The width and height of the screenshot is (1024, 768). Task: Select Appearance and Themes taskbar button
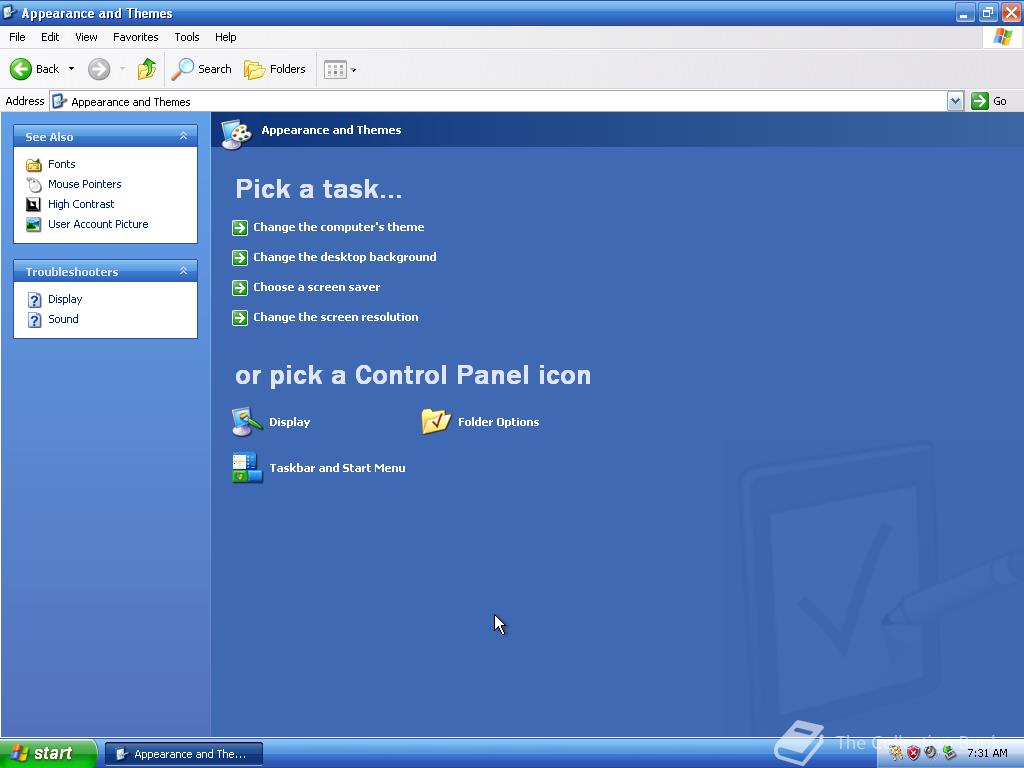click(x=184, y=754)
